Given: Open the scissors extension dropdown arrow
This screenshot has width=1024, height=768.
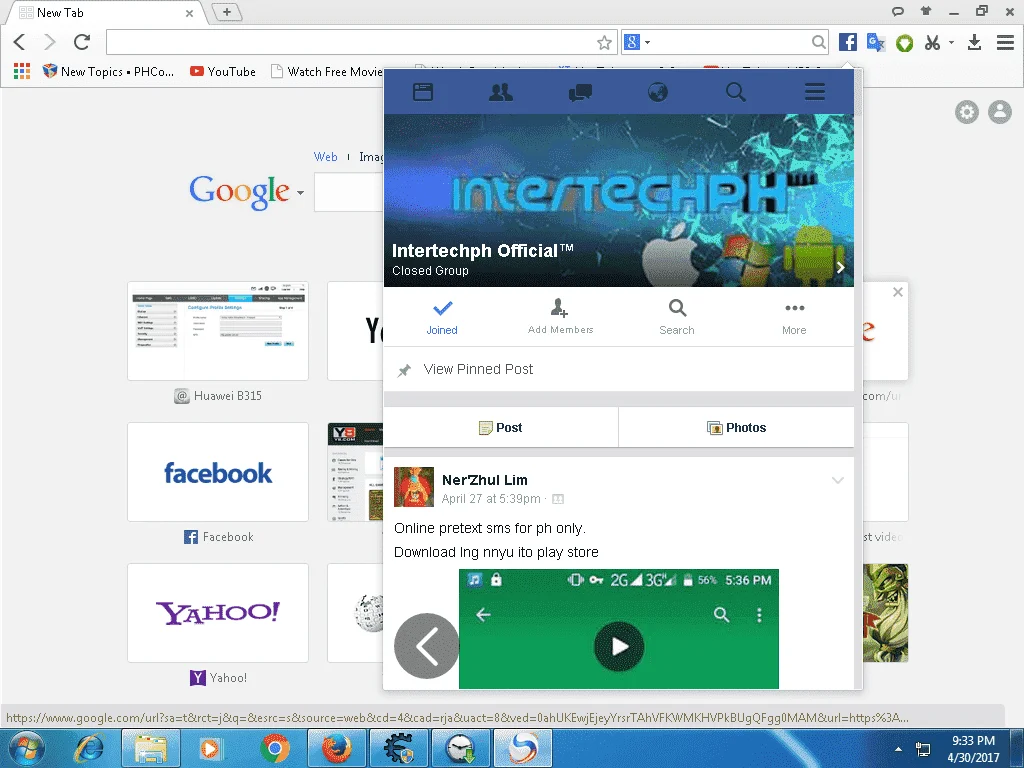Looking at the screenshot, I should coord(952,42).
